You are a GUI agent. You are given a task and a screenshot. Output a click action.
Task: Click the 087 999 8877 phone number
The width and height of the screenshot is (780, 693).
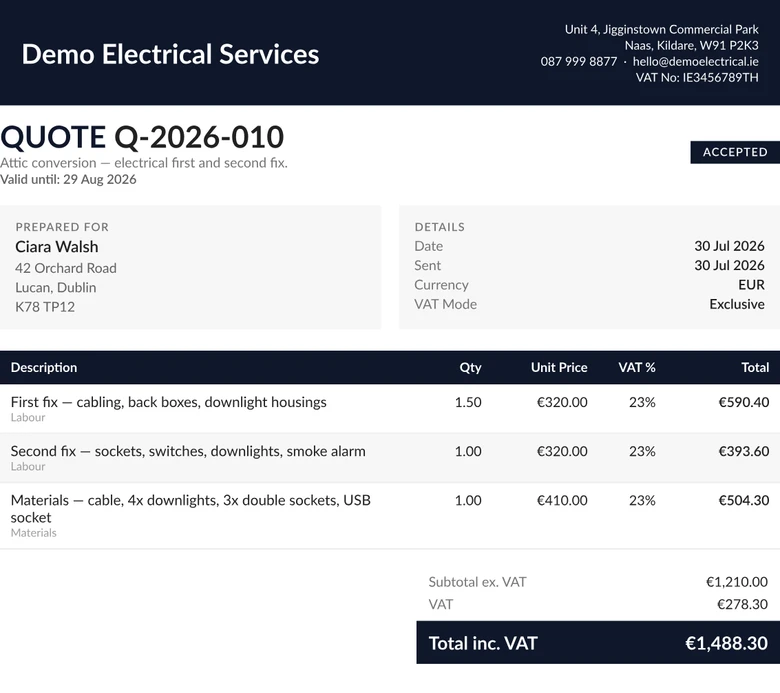tap(579, 62)
